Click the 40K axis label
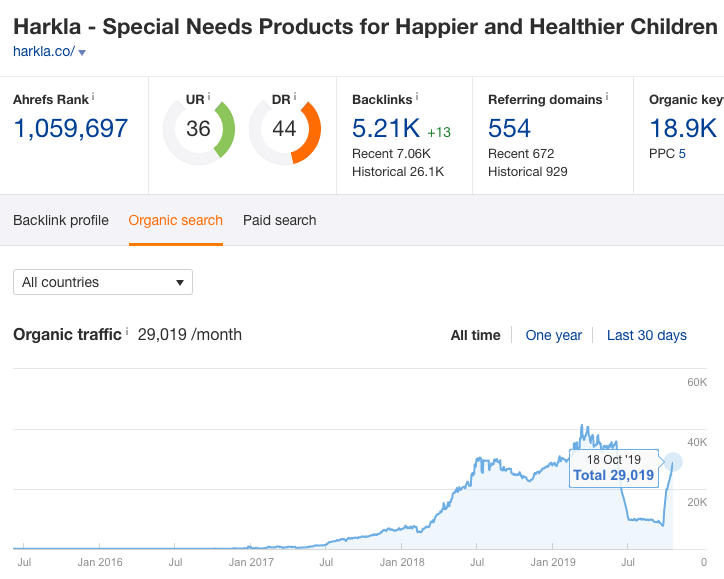The image size is (724, 579). point(697,442)
